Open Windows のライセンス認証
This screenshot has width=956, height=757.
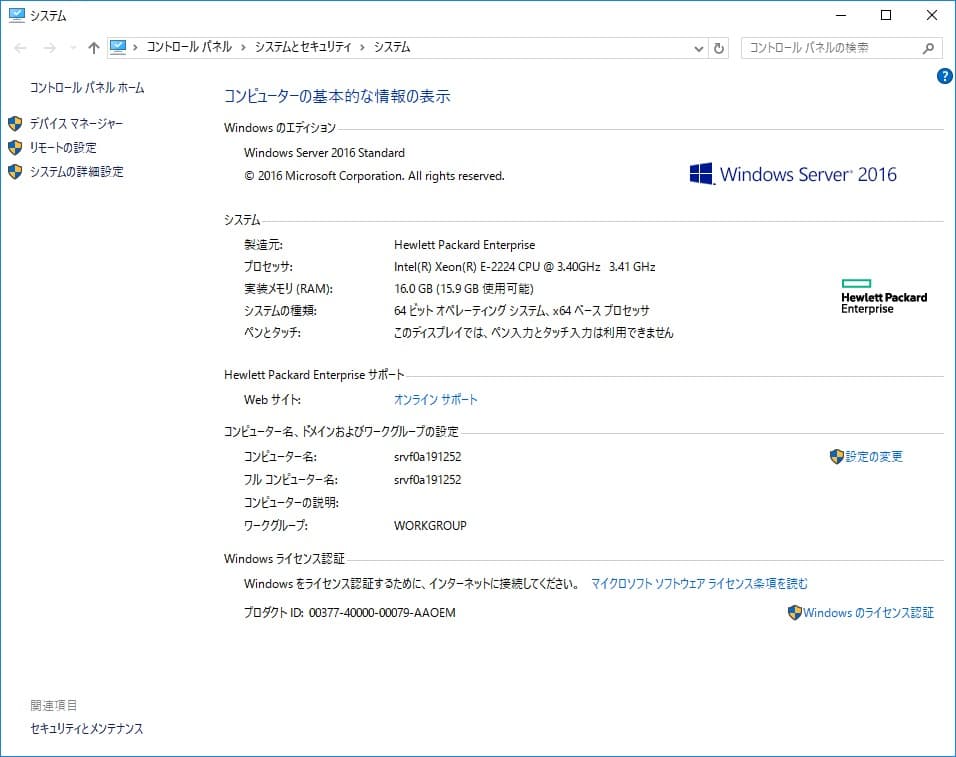[873, 612]
